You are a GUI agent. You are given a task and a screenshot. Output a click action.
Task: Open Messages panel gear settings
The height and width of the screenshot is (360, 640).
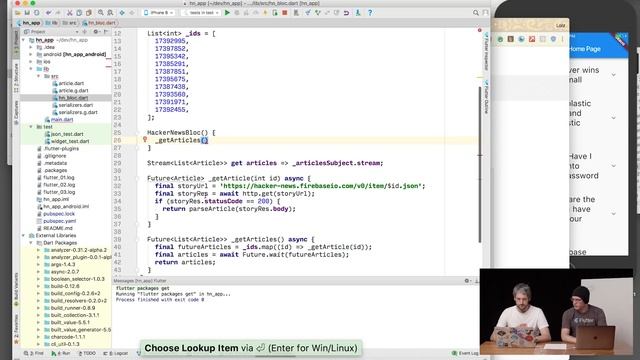click(x=467, y=281)
